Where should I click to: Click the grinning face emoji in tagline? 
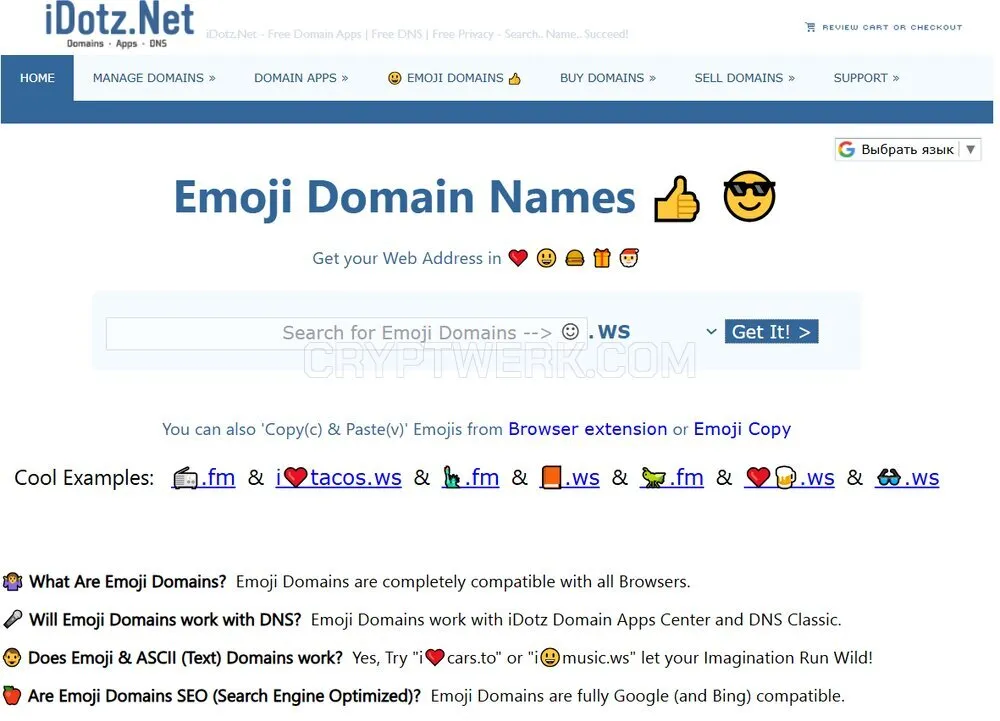[x=546, y=258]
